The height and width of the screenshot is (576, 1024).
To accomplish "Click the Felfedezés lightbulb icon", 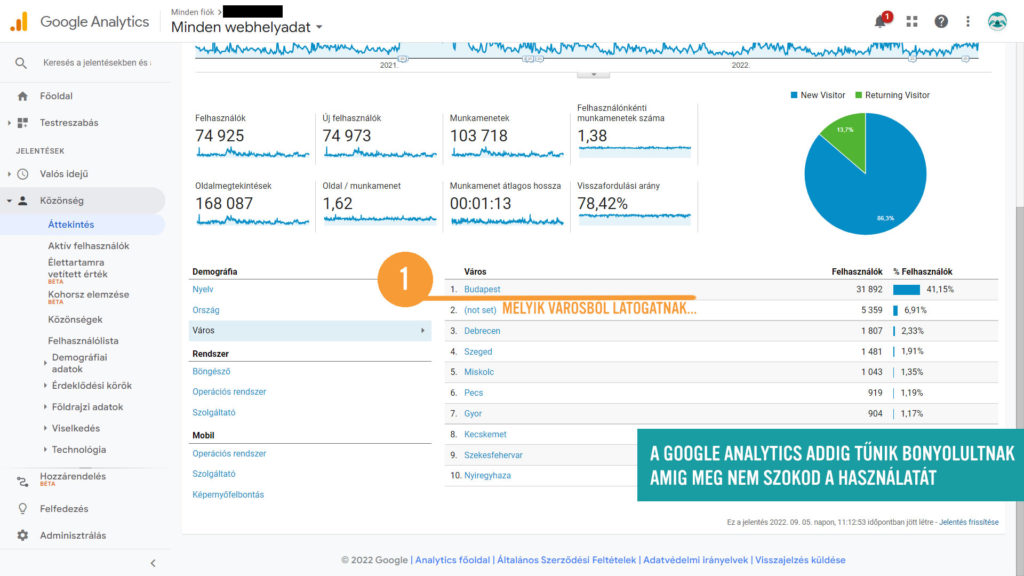I will pos(22,508).
